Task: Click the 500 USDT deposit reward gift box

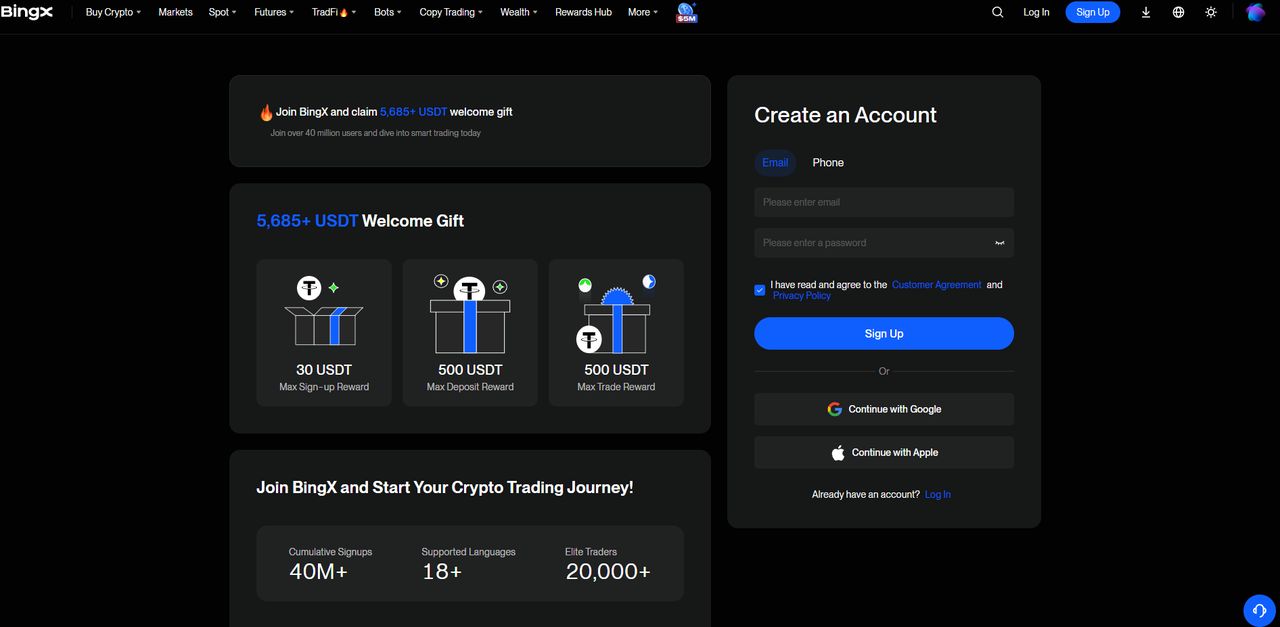Action: [x=470, y=314]
